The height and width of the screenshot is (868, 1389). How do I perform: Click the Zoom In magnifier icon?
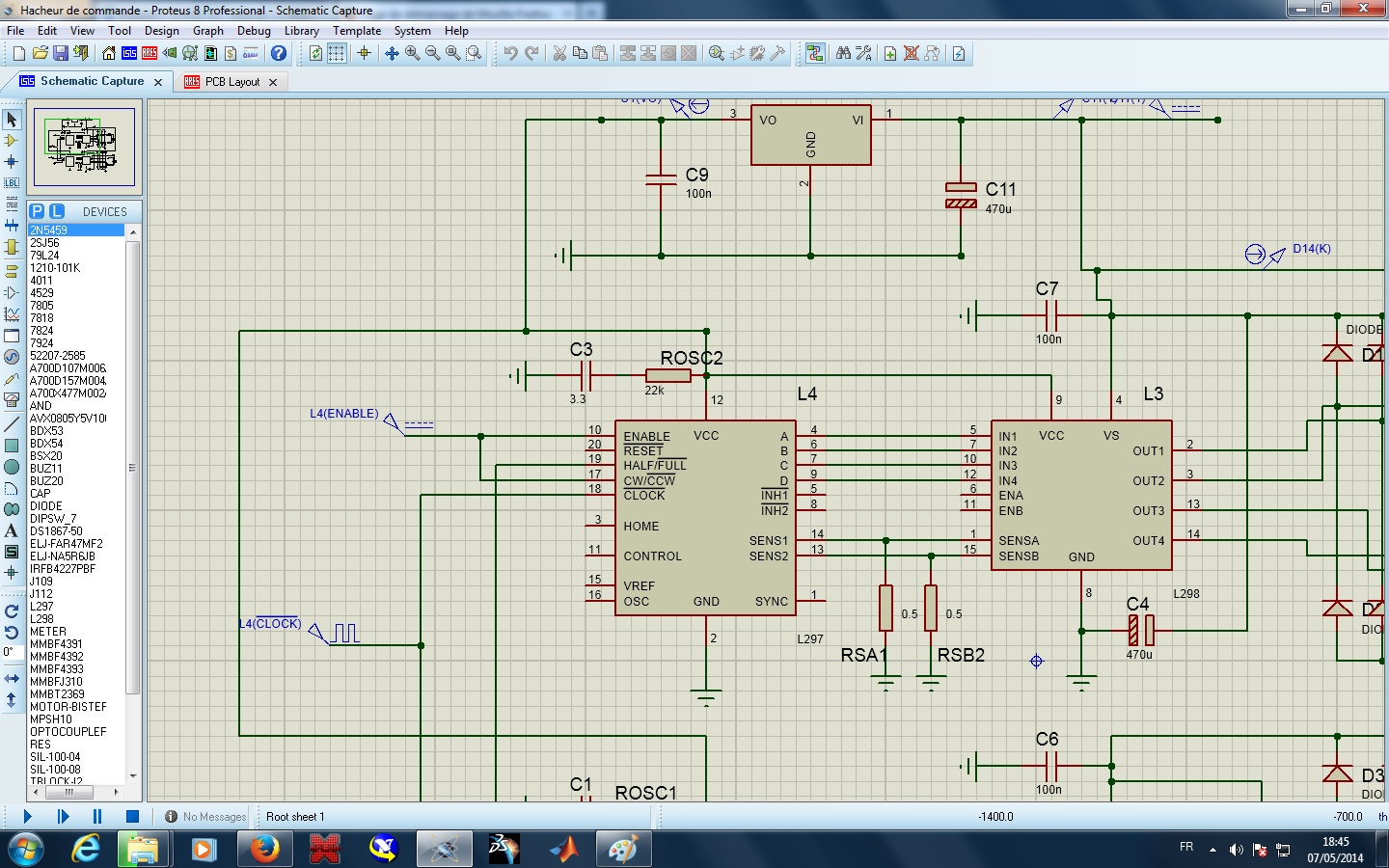(x=413, y=53)
